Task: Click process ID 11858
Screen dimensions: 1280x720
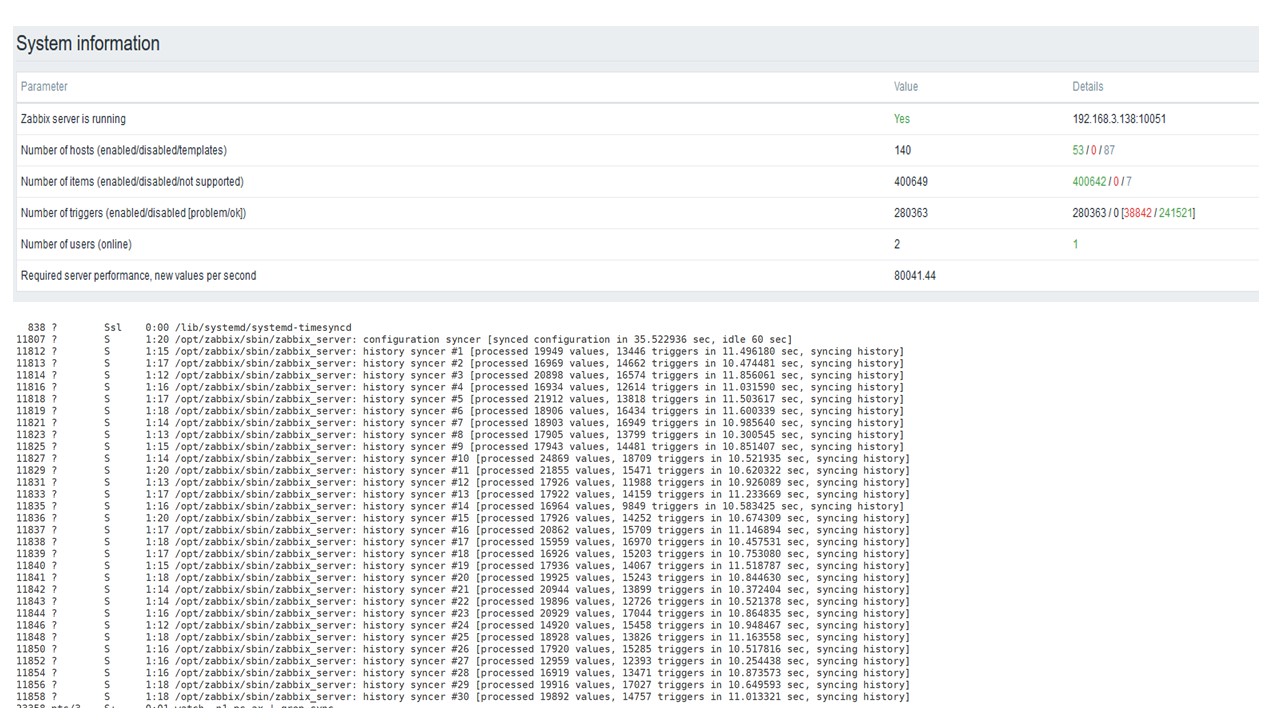Action: pos(31,697)
